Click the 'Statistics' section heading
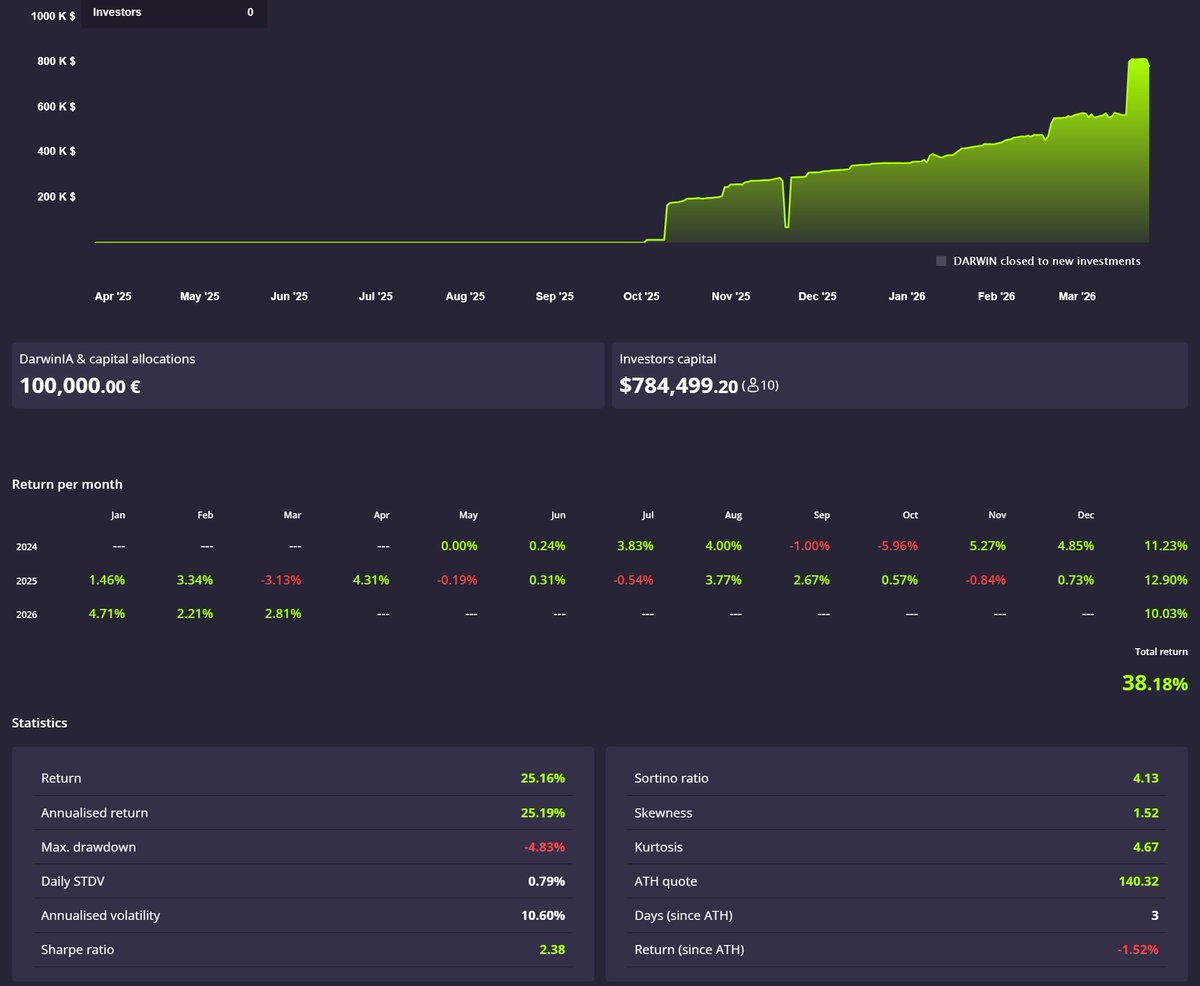This screenshot has height=986, width=1200. [x=38, y=722]
